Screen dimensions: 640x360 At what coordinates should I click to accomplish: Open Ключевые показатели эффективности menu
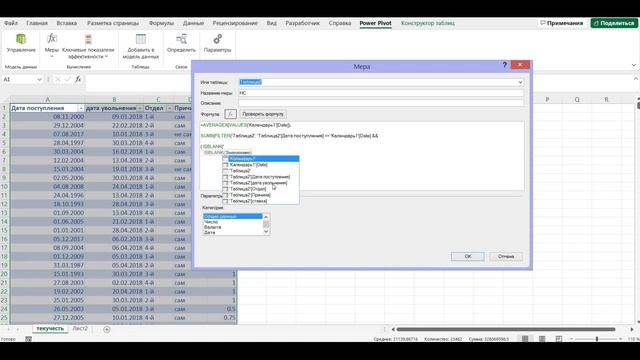click(x=88, y=46)
